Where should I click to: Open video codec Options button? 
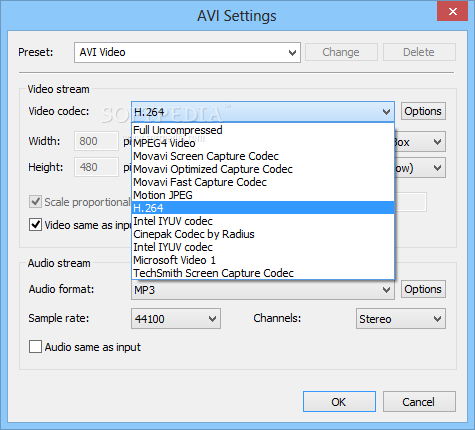[x=423, y=111]
